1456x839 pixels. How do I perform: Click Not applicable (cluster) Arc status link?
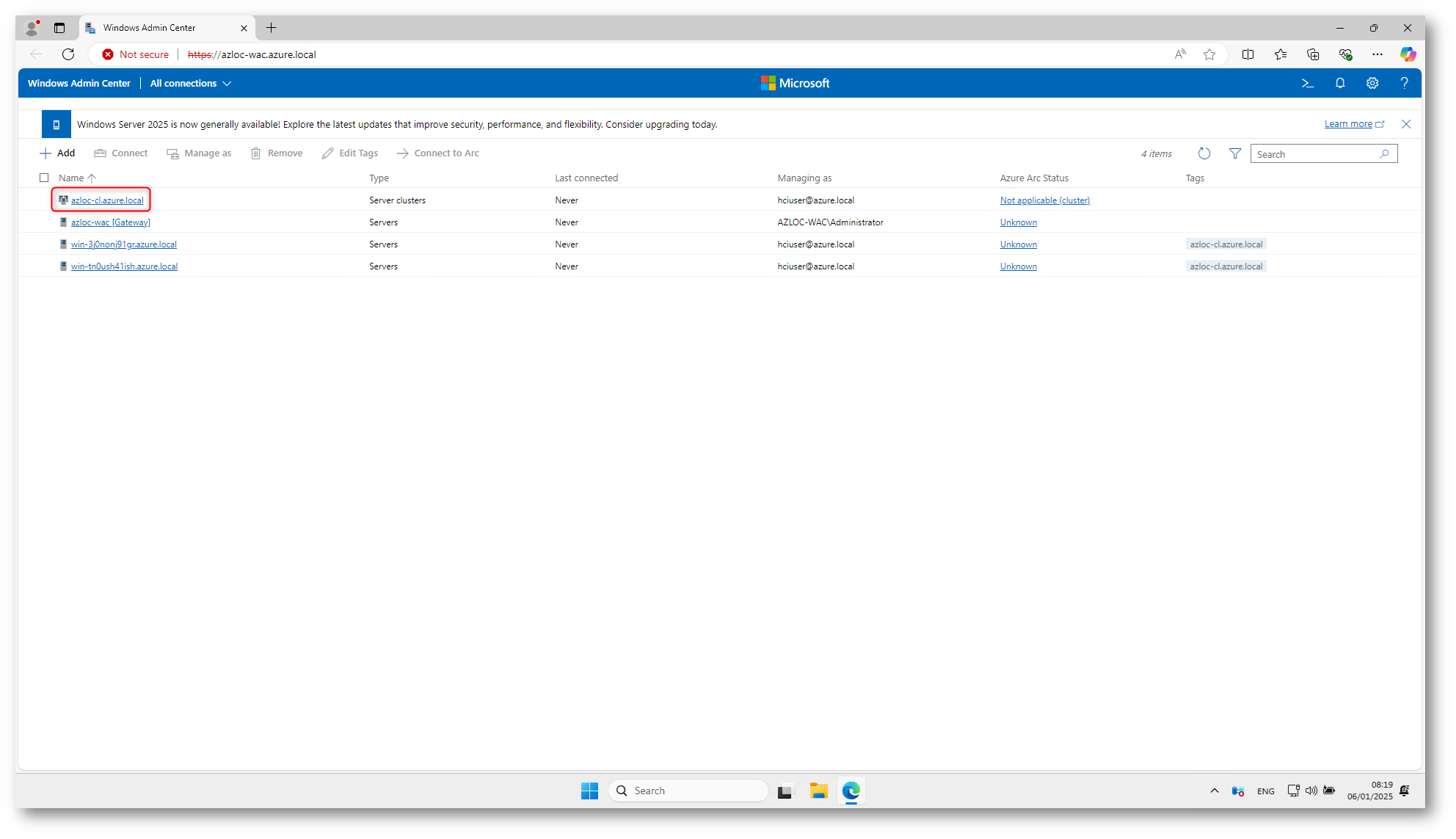[1044, 200]
